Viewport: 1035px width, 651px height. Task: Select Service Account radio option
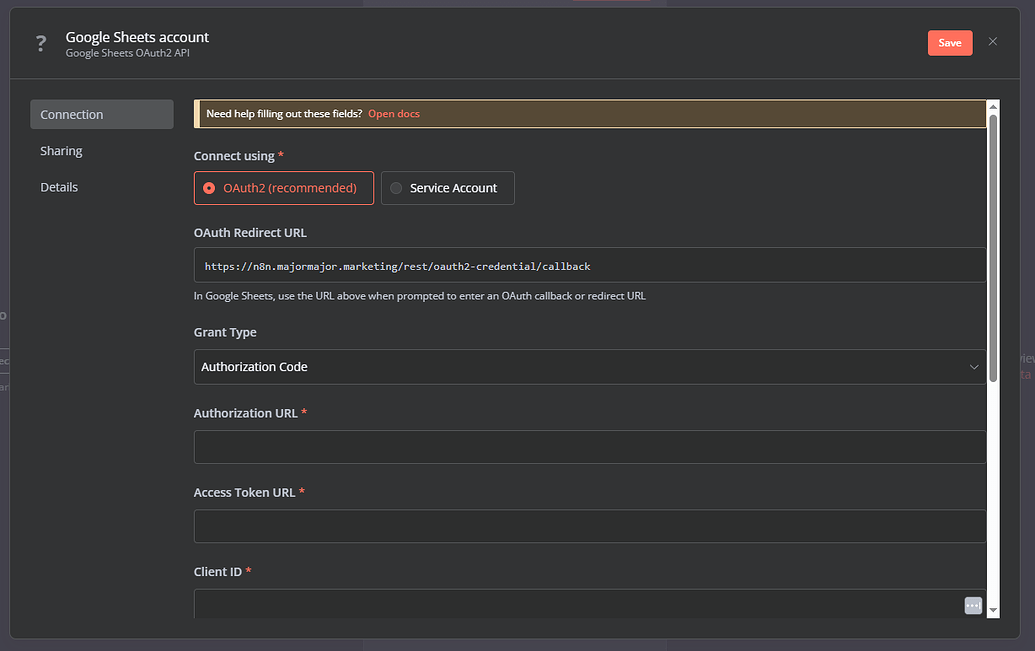point(448,188)
